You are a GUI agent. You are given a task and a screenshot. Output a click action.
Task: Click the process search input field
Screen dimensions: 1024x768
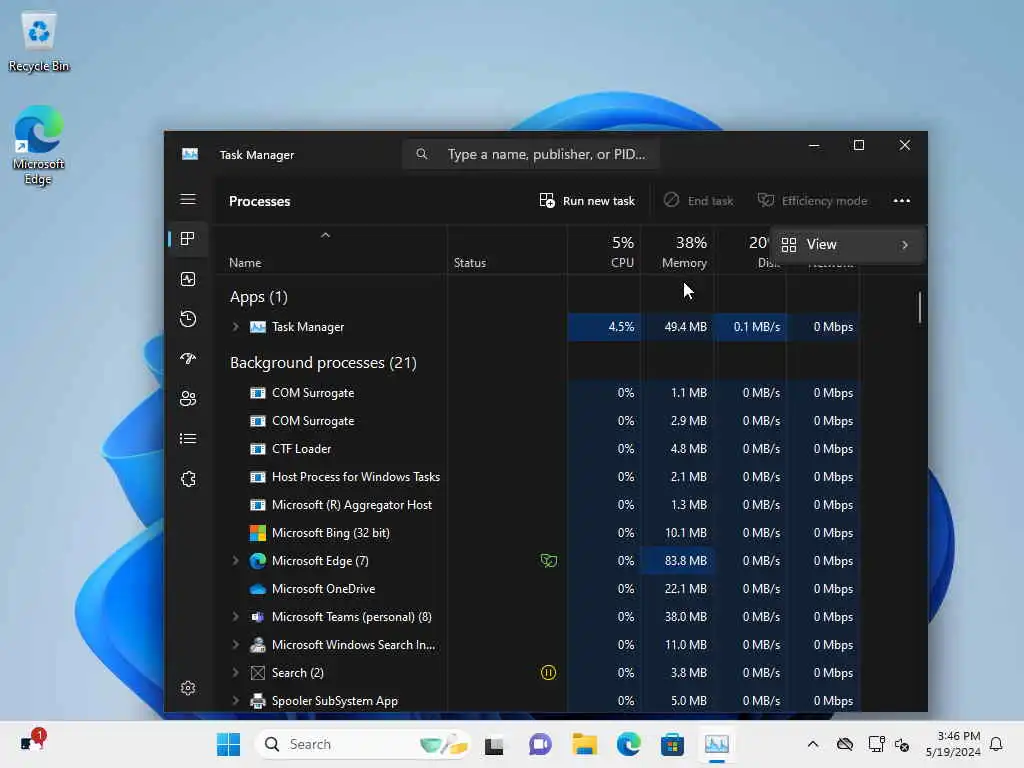pyautogui.click(x=530, y=154)
